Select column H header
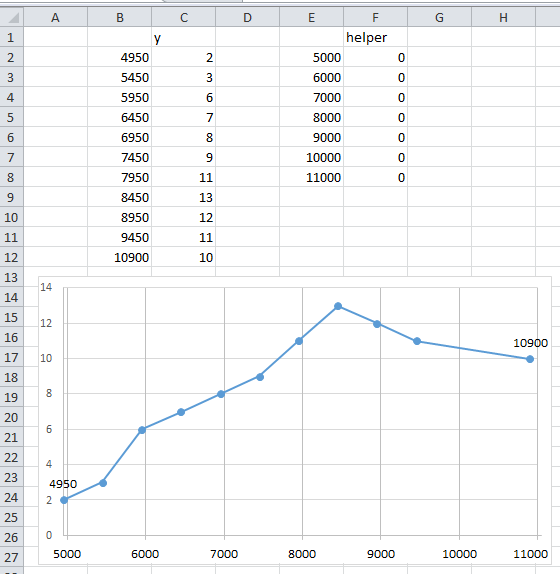 [503, 17]
